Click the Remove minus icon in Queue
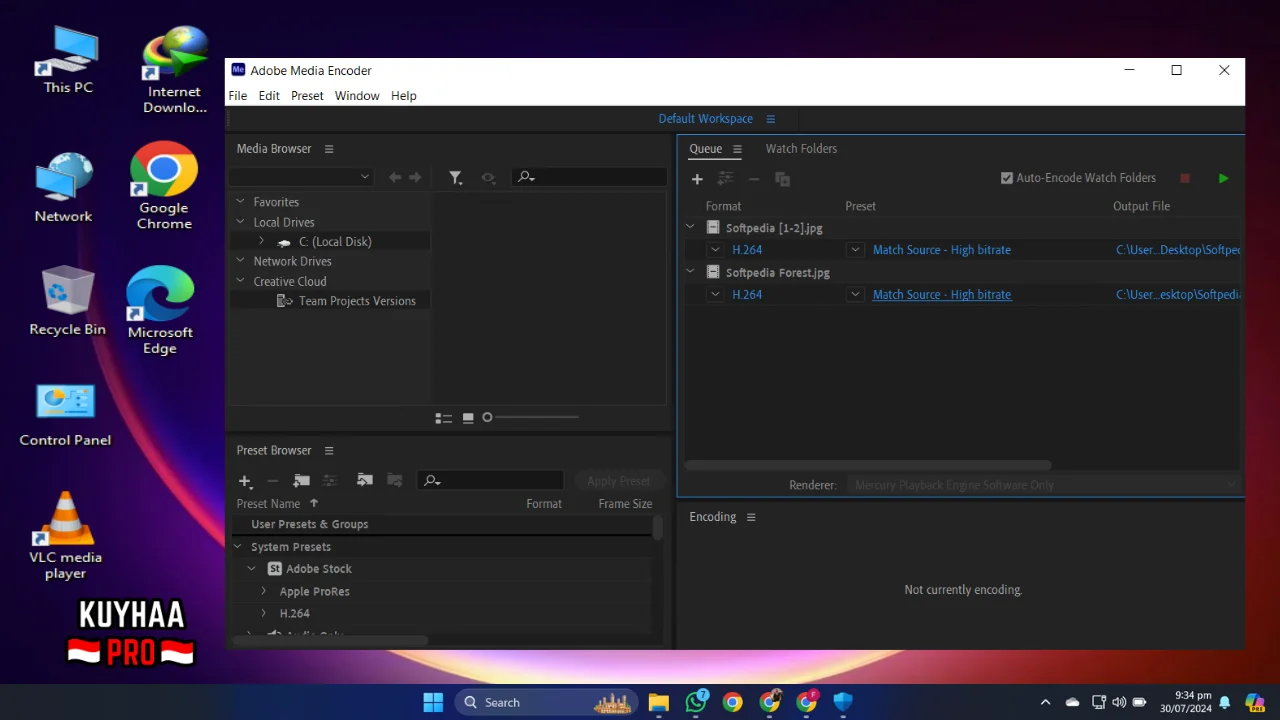1280x720 pixels. click(x=754, y=179)
